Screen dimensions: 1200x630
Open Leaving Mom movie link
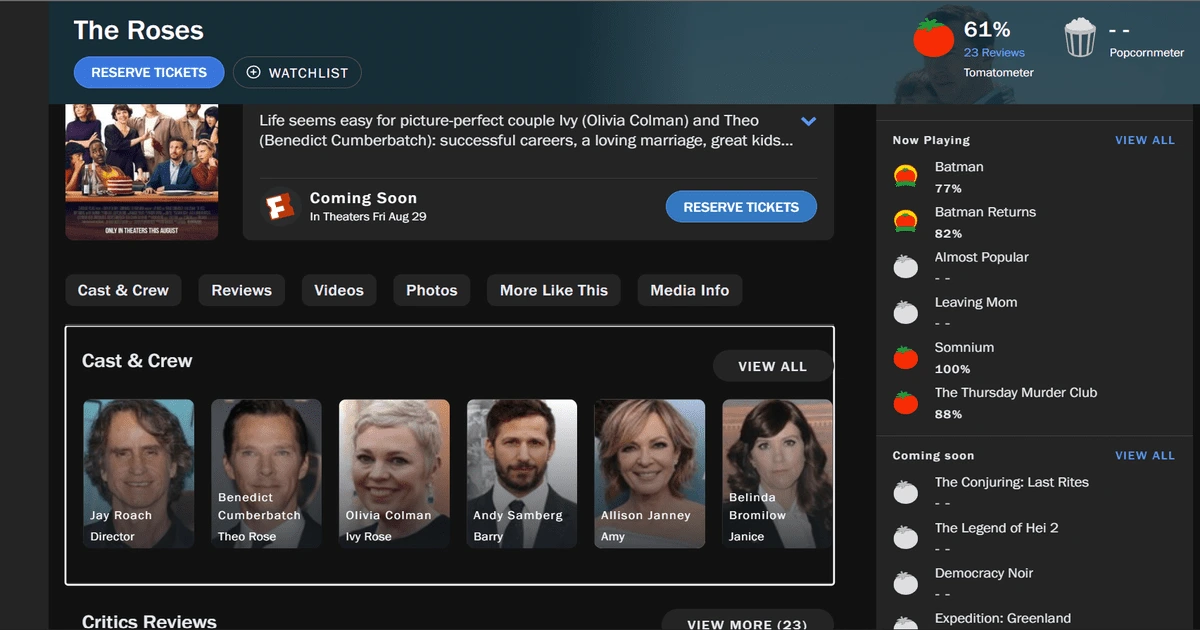(x=975, y=302)
